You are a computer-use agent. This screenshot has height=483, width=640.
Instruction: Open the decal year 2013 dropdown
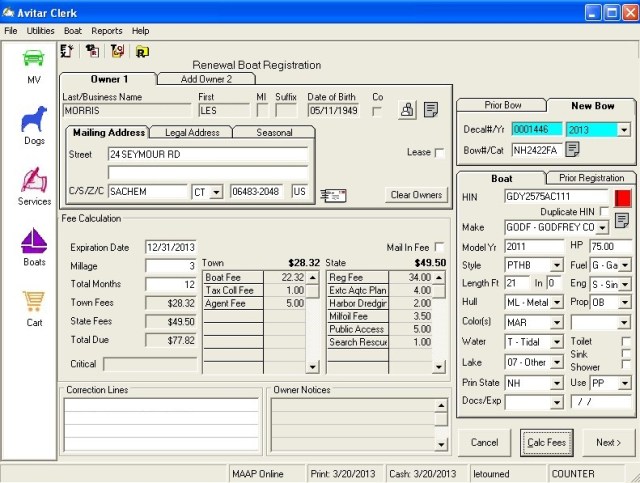623,129
